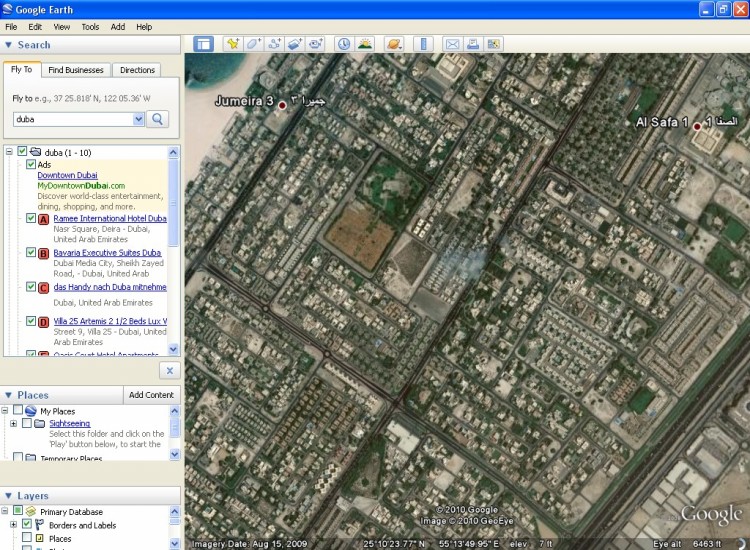Open the Help menu
Image resolution: width=750 pixels, height=550 pixels.
coord(144,27)
